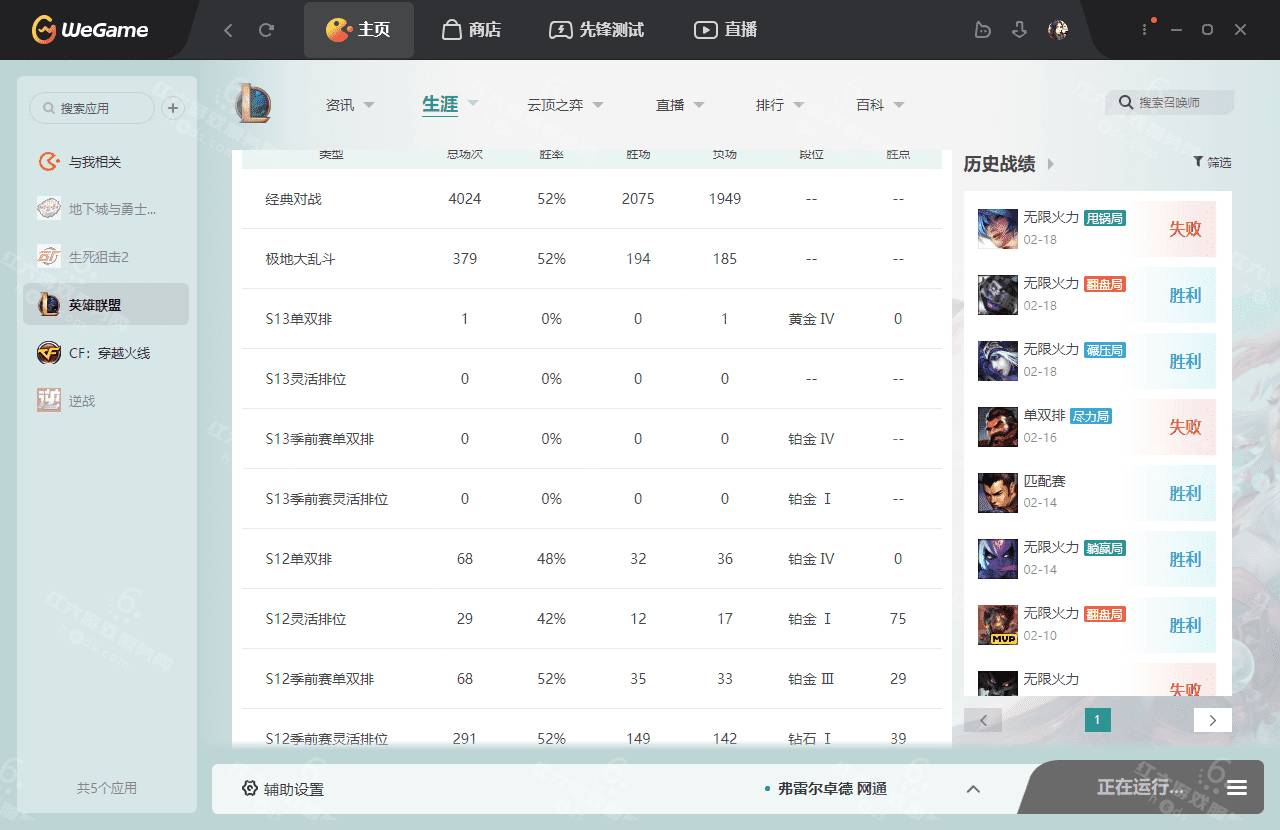The height and width of the screenshot is (830, 1280).
Task: Select 英雄联盟 in the sidebar
Action: click(106, 305)
